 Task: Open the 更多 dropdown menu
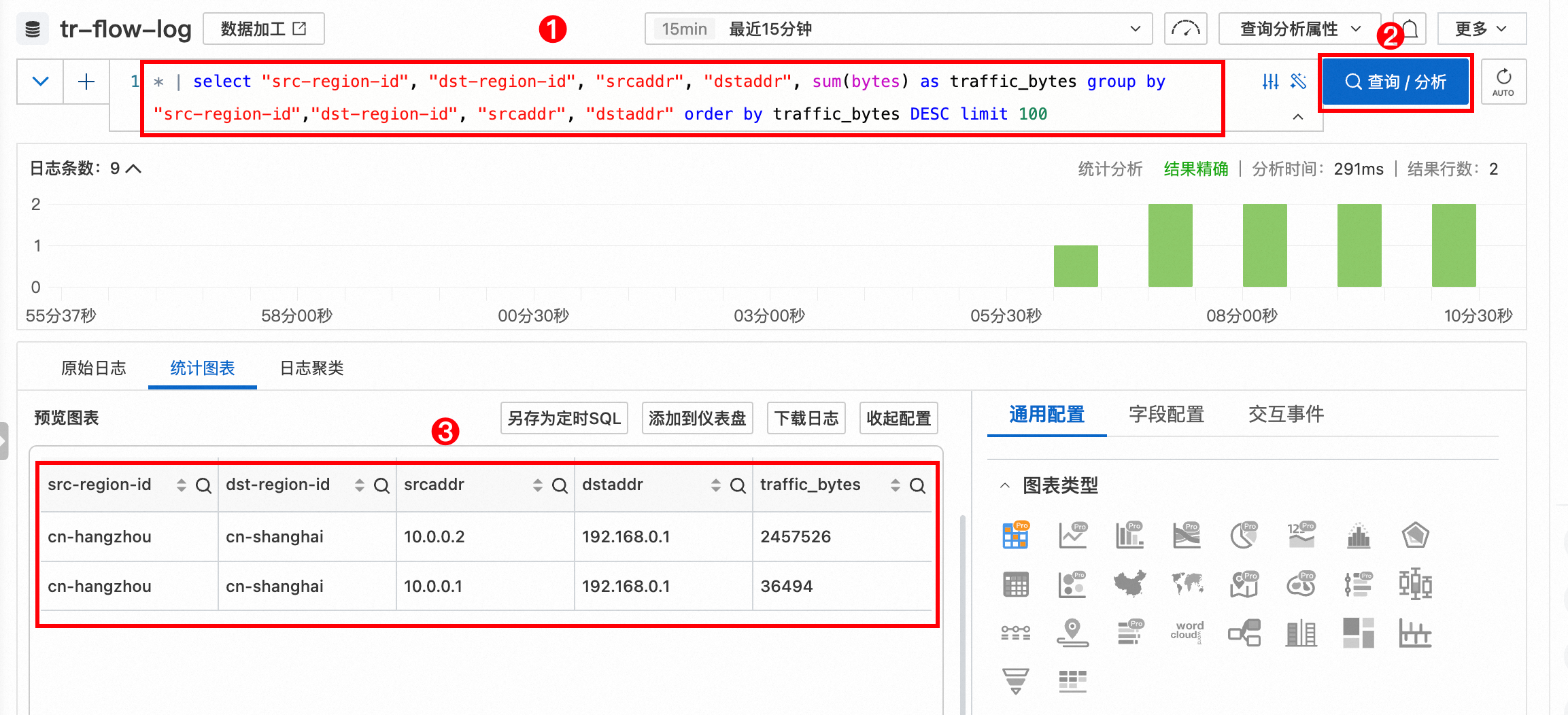1482,29
